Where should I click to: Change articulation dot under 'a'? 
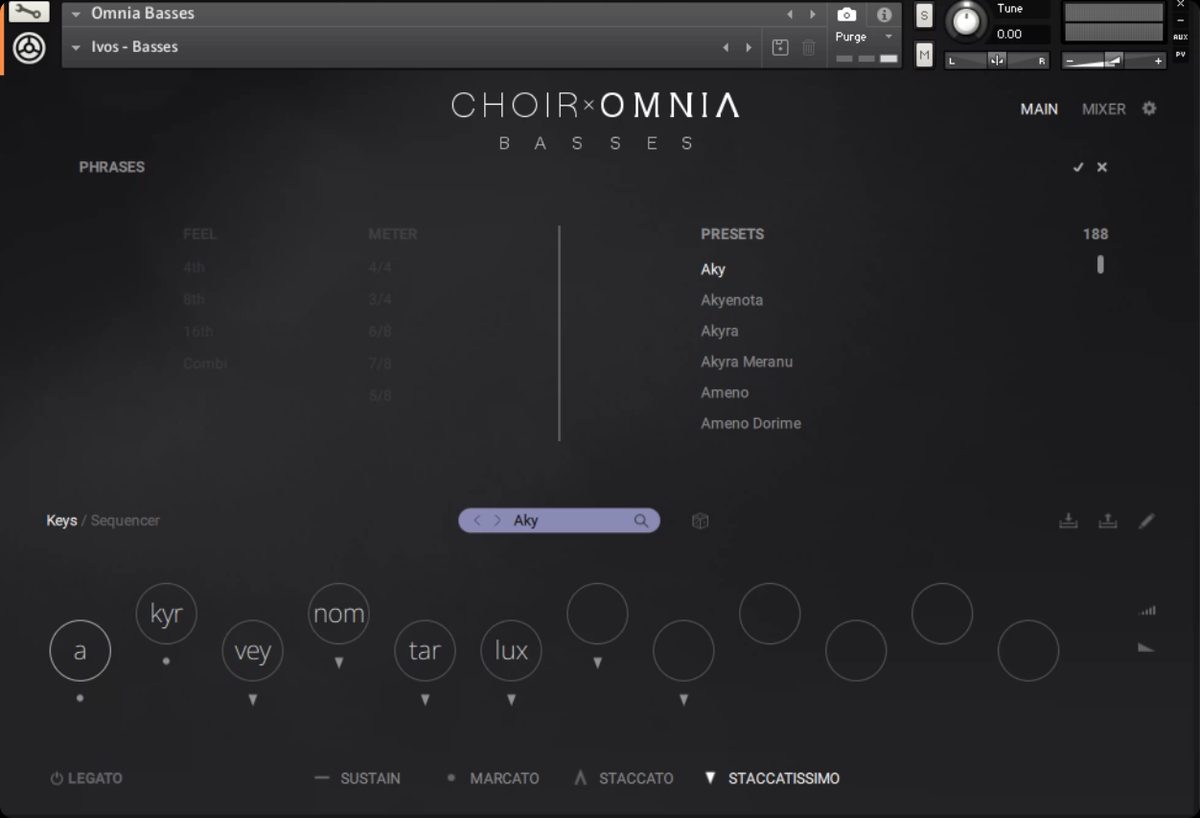pos(80,698)
